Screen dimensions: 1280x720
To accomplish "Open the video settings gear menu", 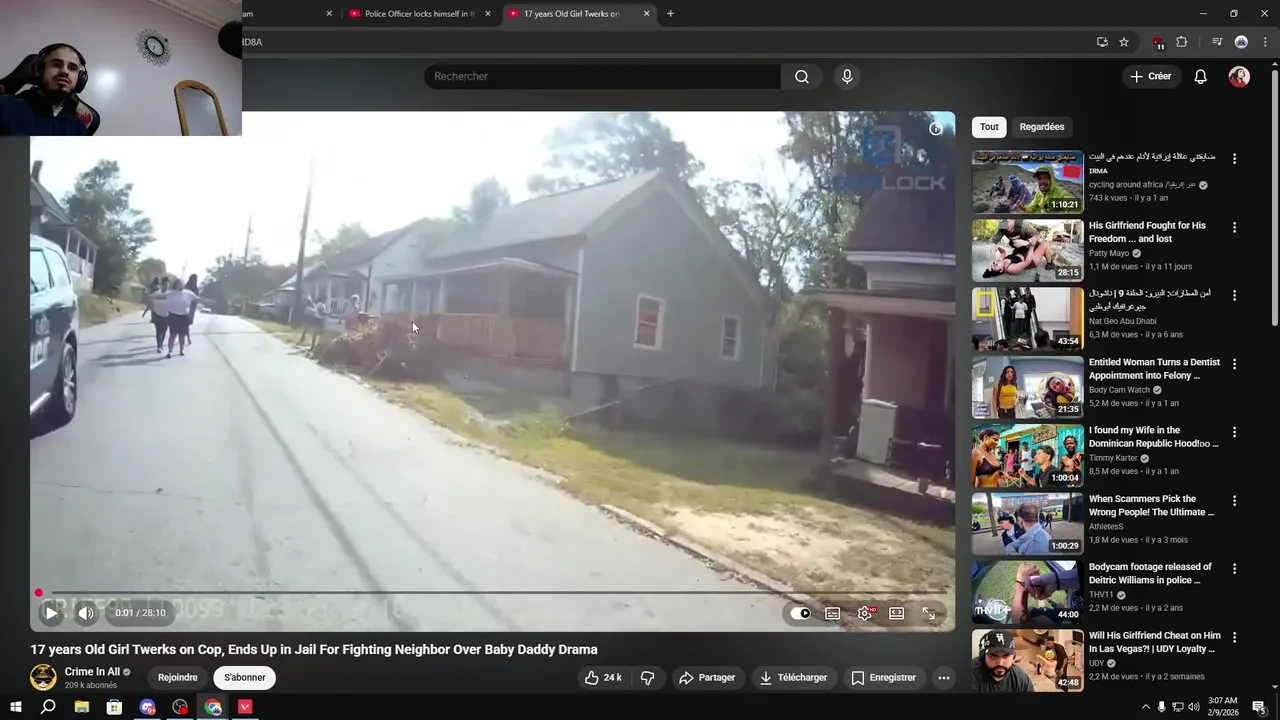I will (865, 613).
